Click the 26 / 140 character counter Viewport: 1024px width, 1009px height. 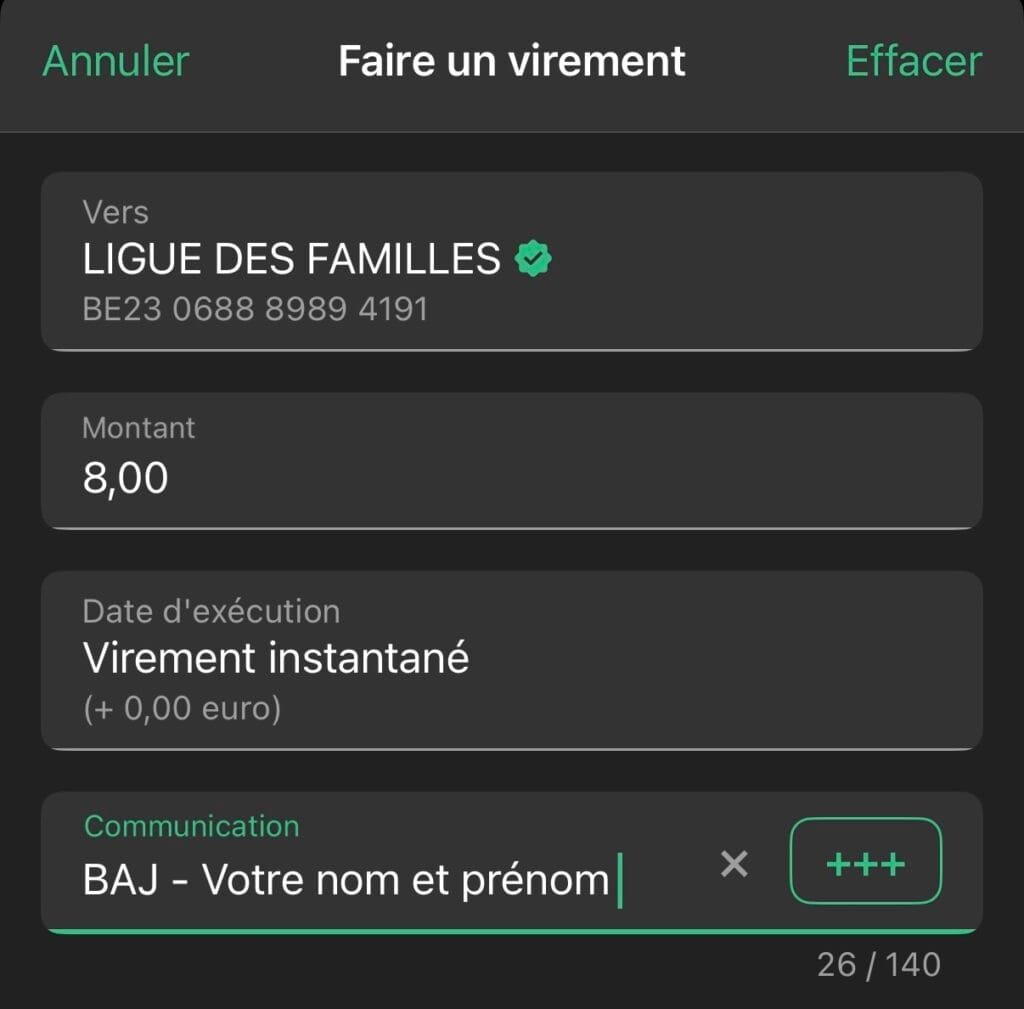click(x=878, y=964)
